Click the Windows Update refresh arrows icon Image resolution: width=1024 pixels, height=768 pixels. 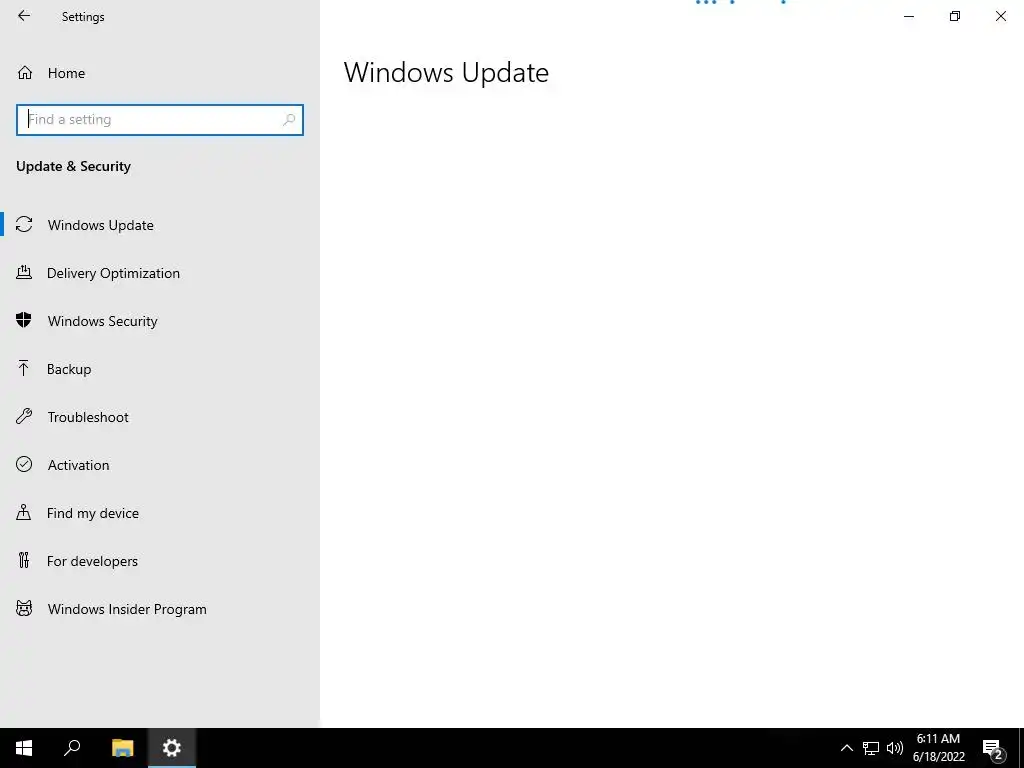(24, 225)
